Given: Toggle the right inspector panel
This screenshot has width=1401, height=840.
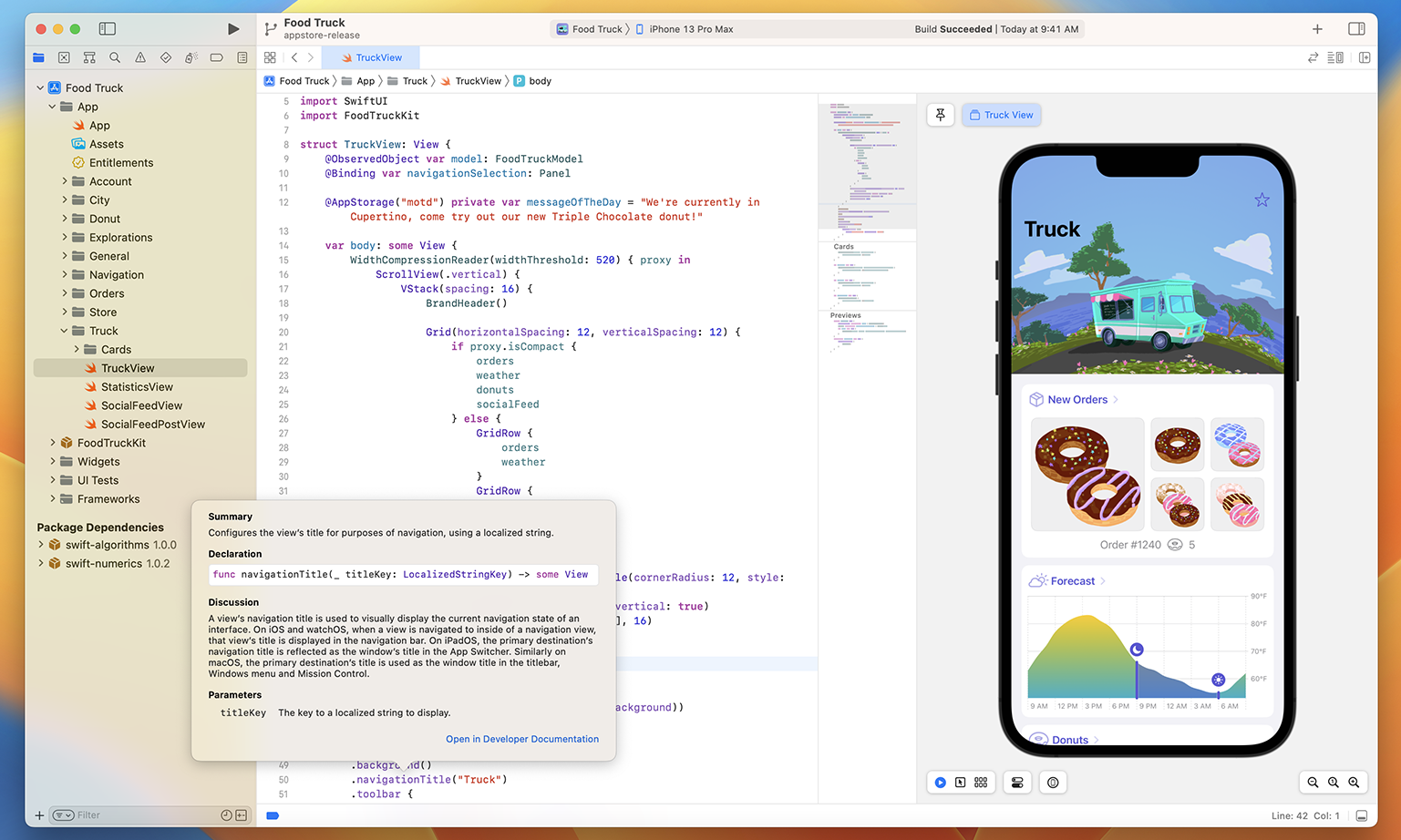Looking at the screenshot, I should coord(1356,29).
